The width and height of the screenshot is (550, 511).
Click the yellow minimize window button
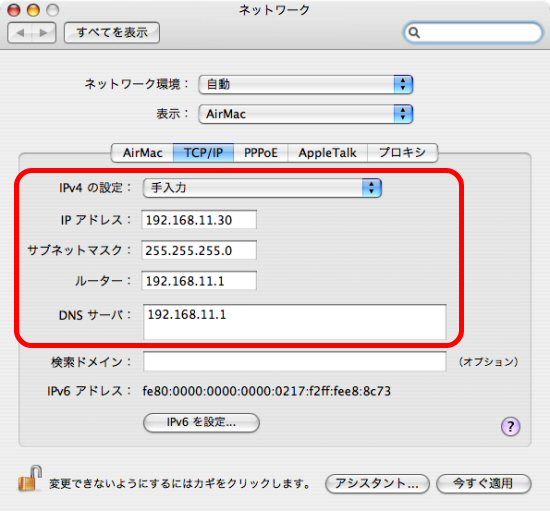[33, 10]
